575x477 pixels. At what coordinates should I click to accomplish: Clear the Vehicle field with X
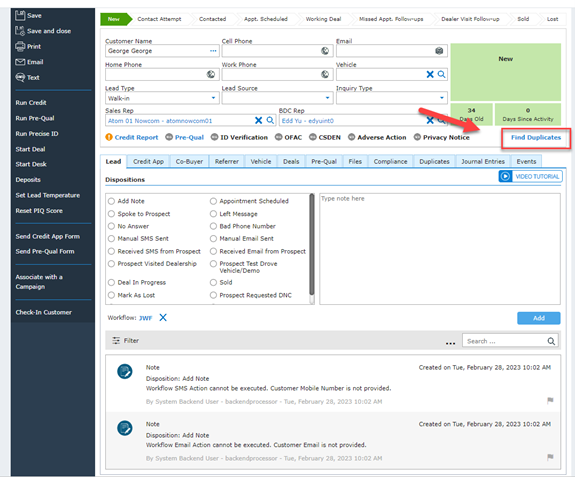coord(430,74)
